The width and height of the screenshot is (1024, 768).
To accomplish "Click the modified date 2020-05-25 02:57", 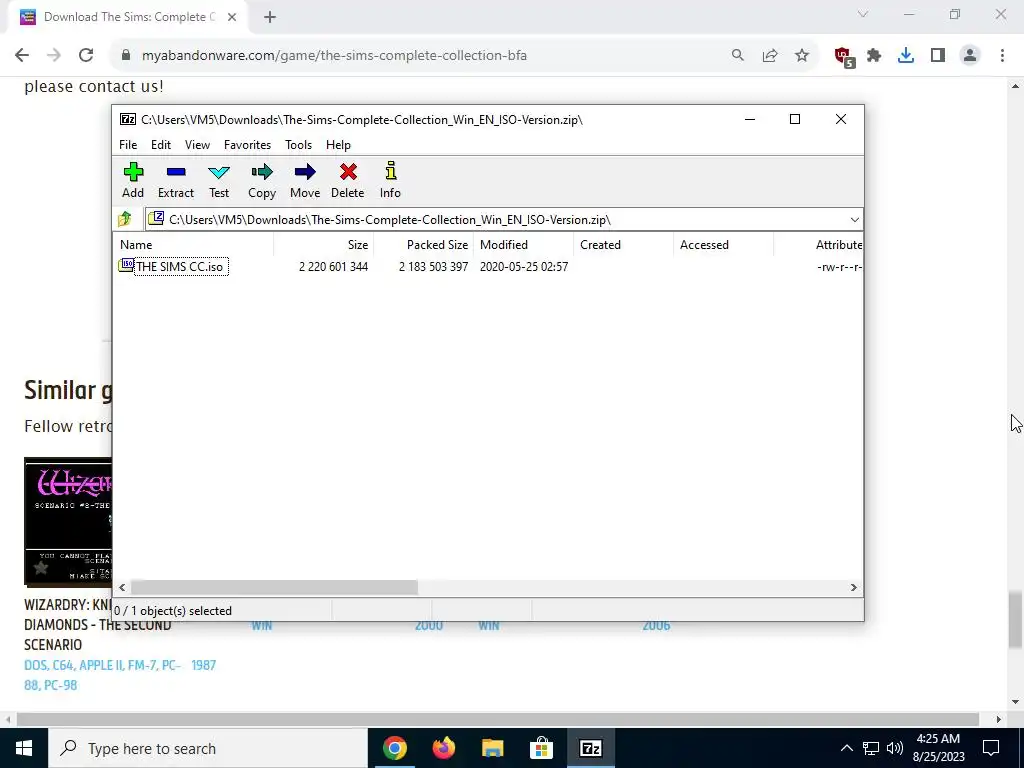I will pyautogui.click(x=524, y=266).
